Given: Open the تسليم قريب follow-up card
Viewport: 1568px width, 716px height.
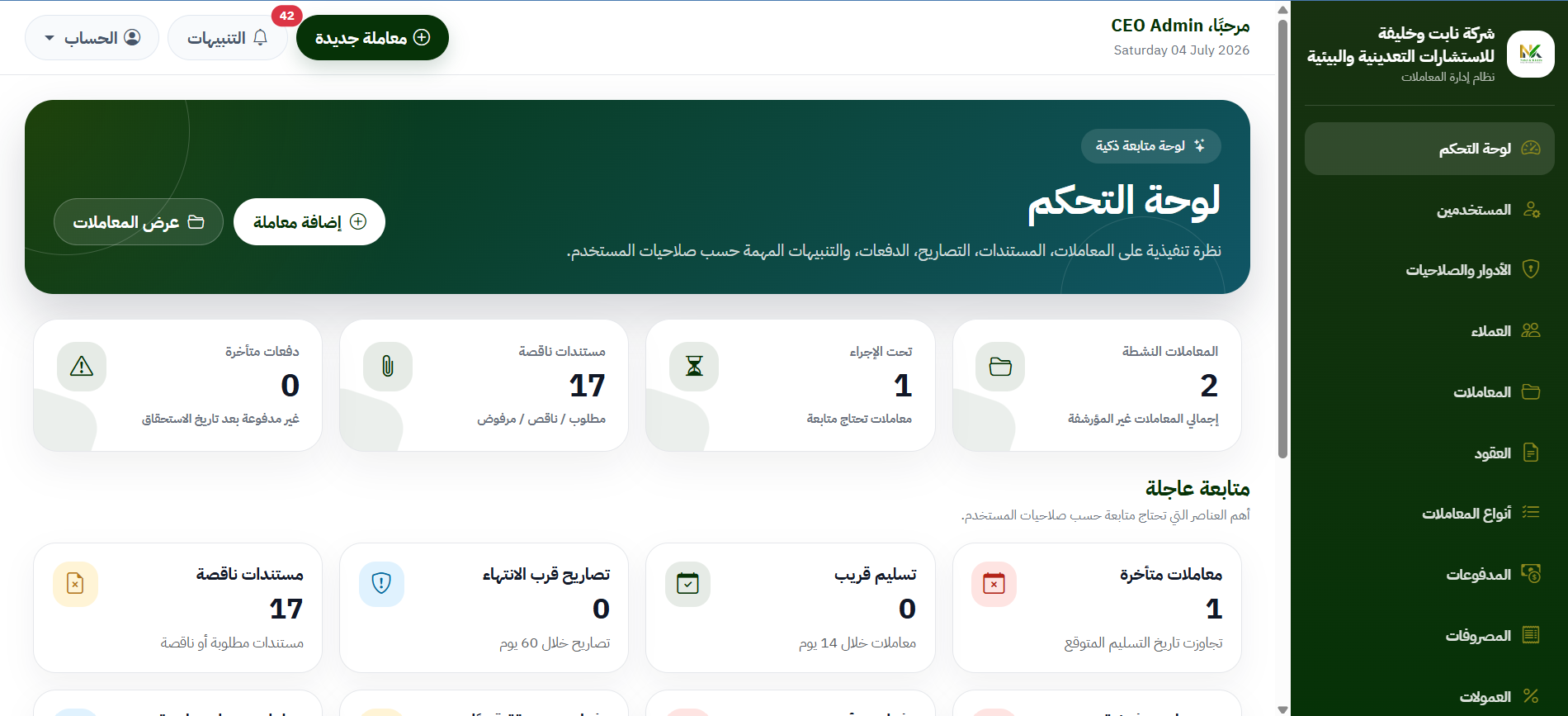Looking at the screenshot, I should (x=791, y=608).
